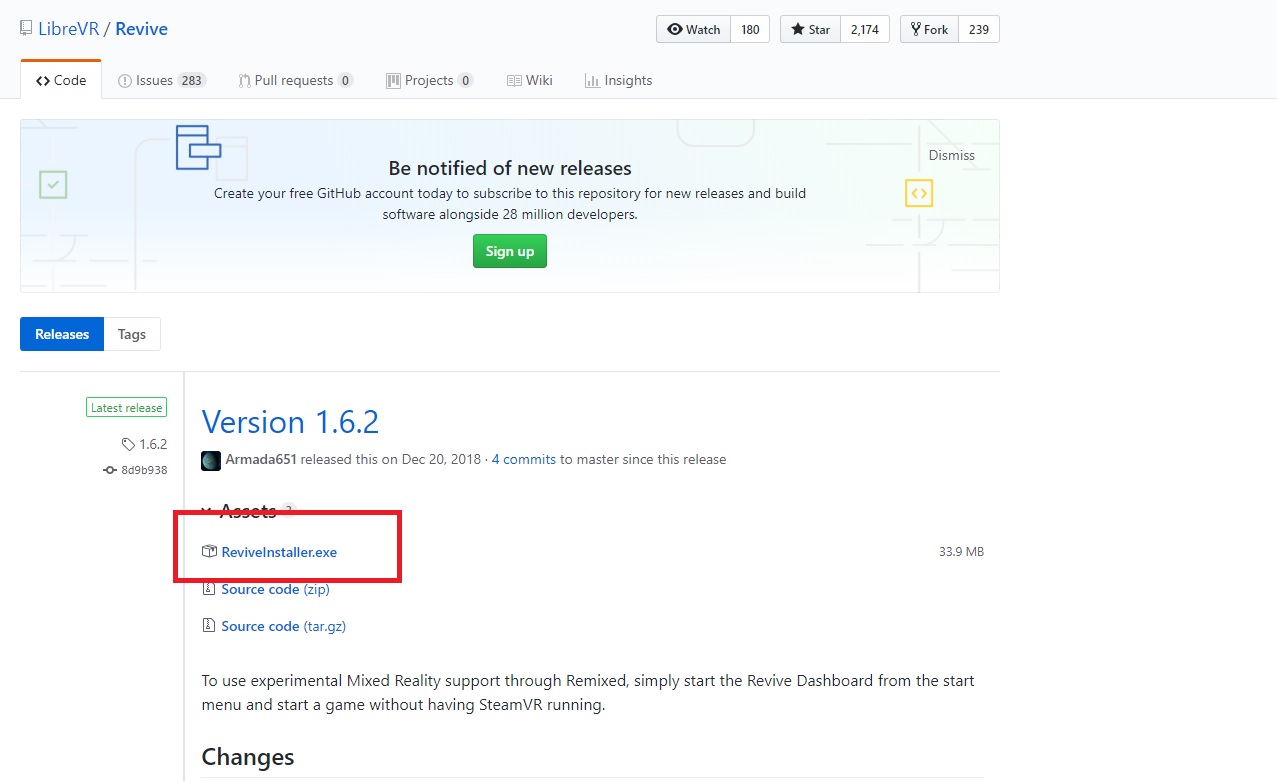The height and width of the screenshot is (781, 1277).
Task: Open the LibreVR owner link
Action: click(x=69, y=29)
